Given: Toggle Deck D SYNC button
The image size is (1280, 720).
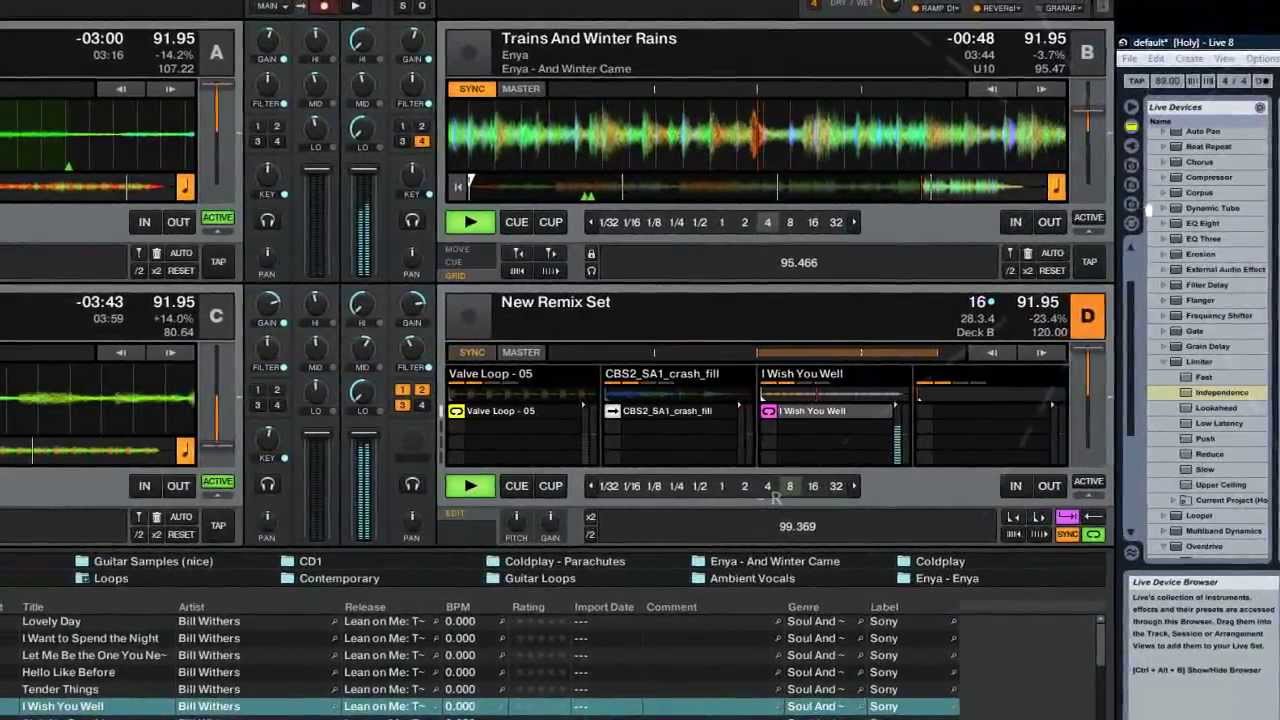Looking at the screenshot, I should point(471,352).
